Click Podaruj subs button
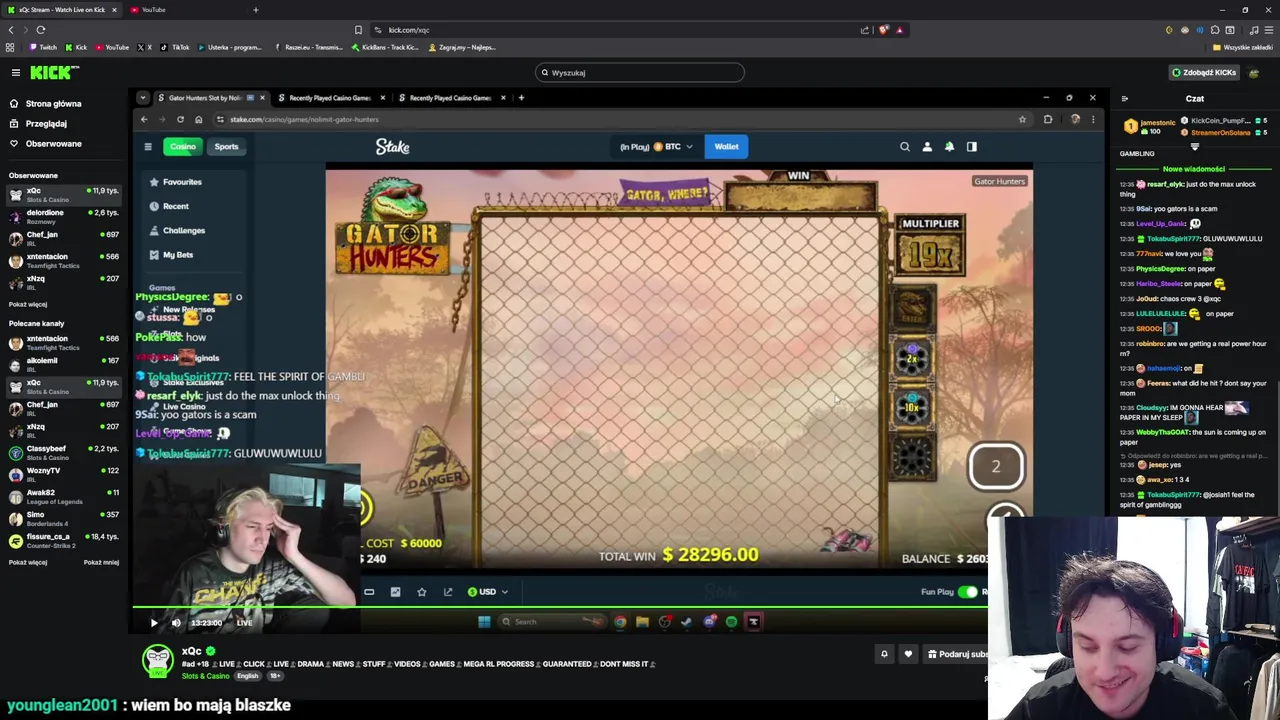 pos(957,654)
